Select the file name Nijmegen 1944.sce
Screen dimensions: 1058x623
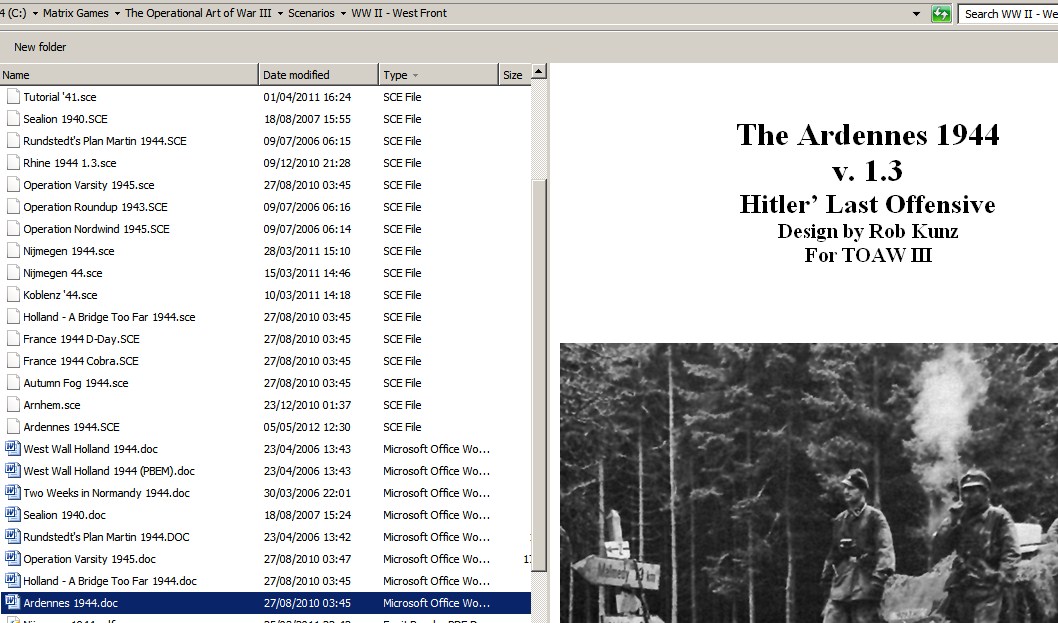click(x=69, y=251)
